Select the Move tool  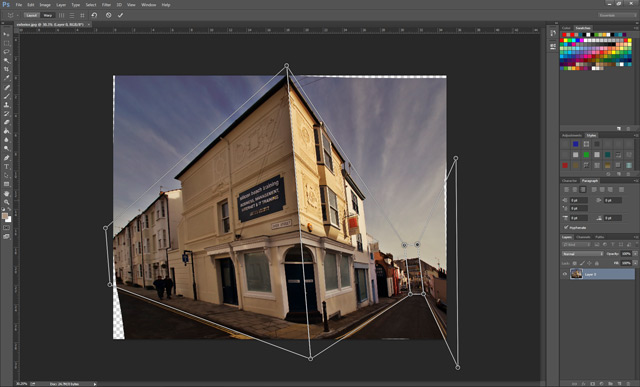(7, 34)
